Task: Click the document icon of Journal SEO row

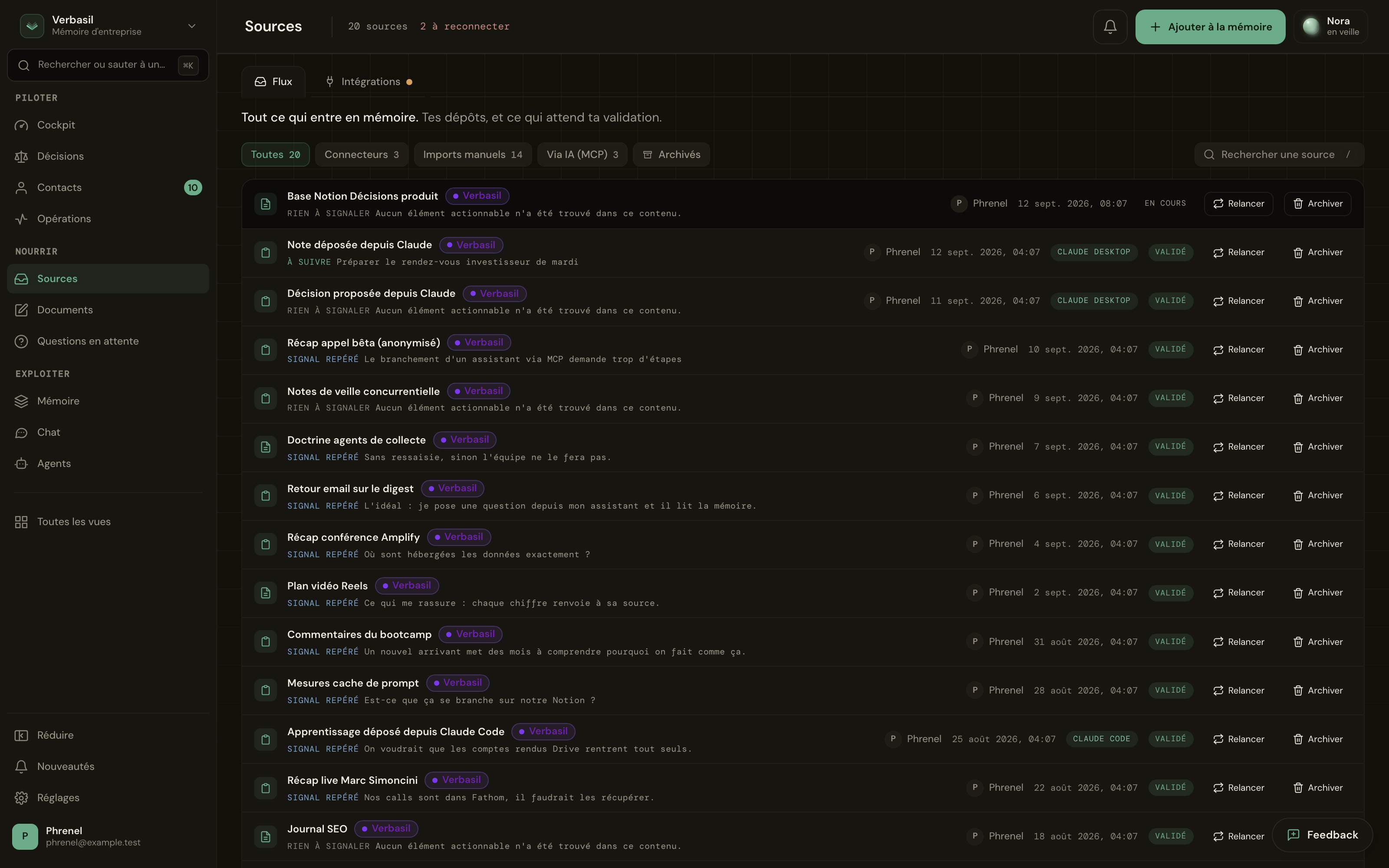Action: [265, 836]
